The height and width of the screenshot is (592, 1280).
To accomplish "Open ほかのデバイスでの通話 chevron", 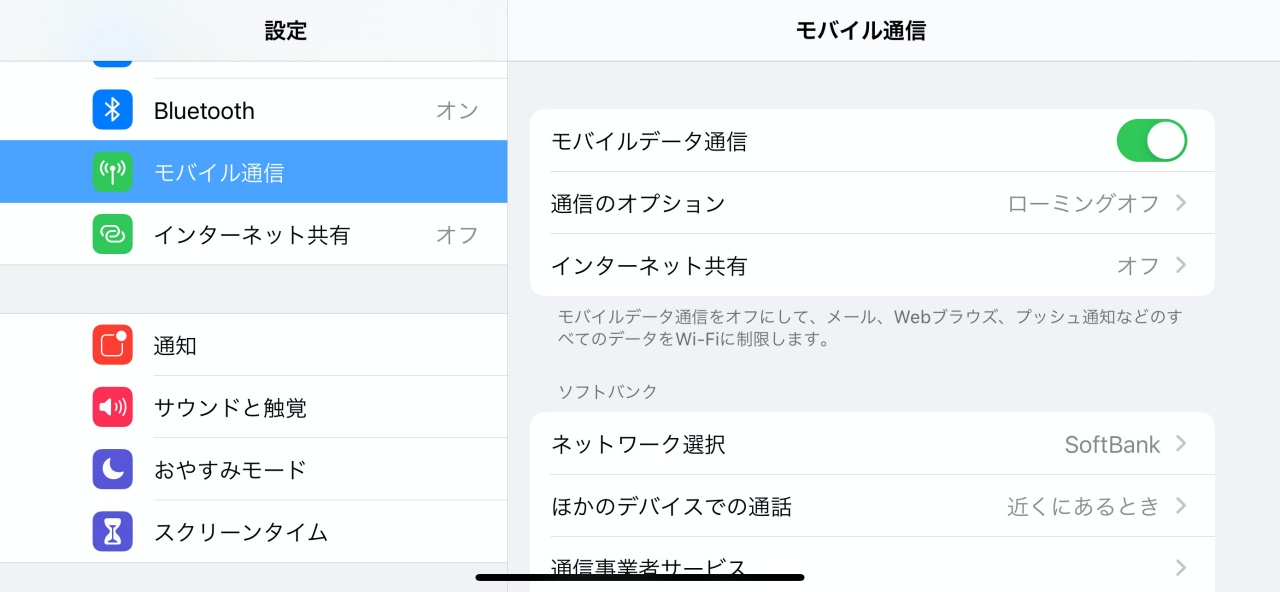I will click(1181, 506).
